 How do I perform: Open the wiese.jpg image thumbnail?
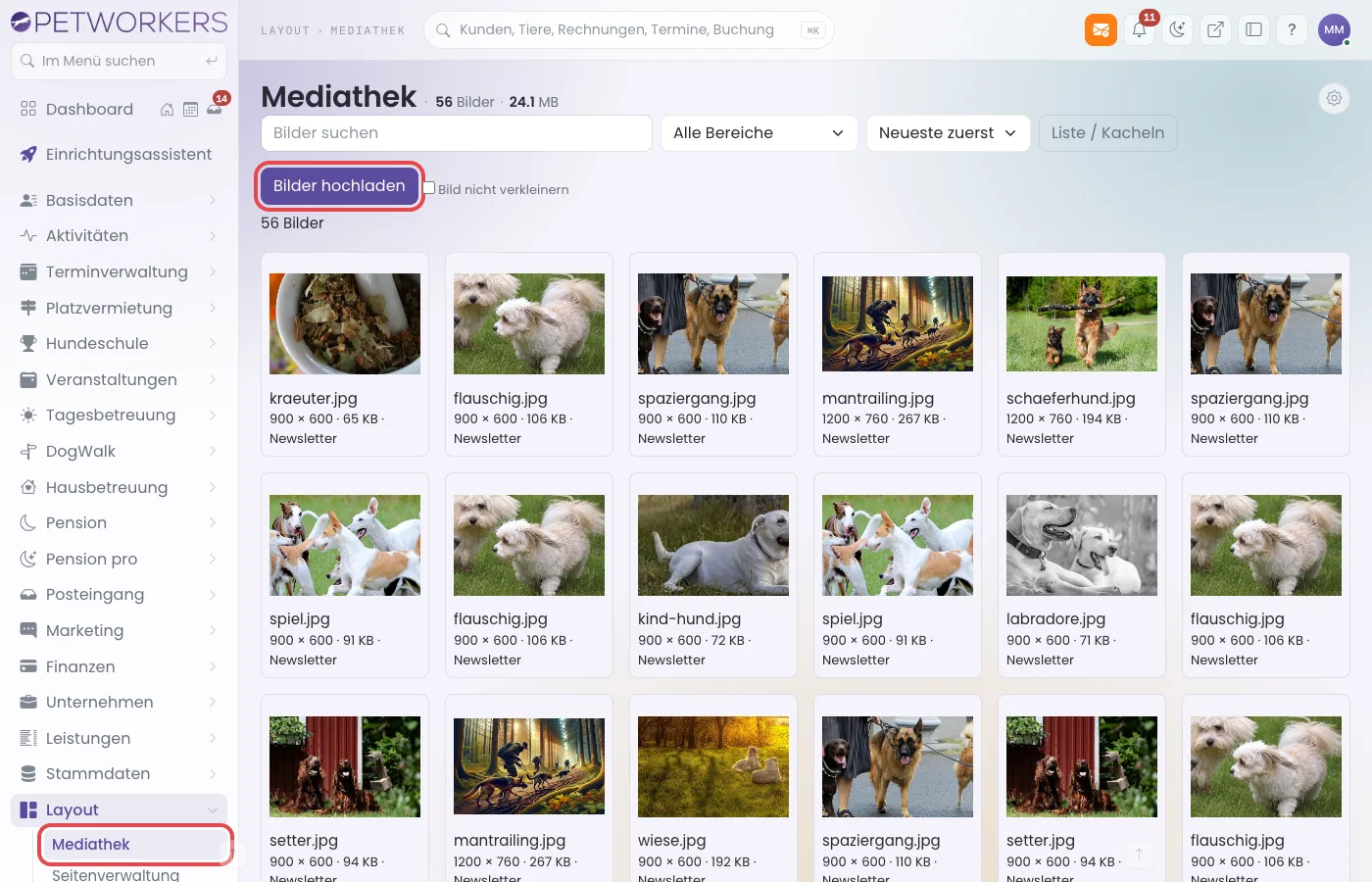(713, 766)
